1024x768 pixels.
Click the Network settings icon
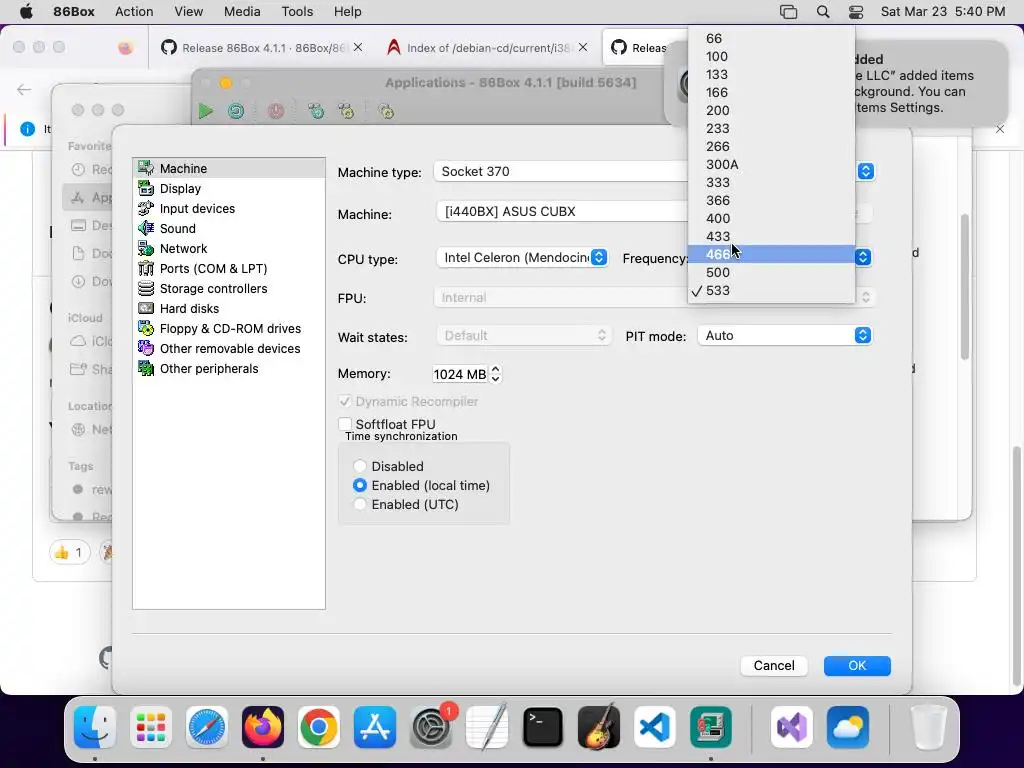(146, 249)
